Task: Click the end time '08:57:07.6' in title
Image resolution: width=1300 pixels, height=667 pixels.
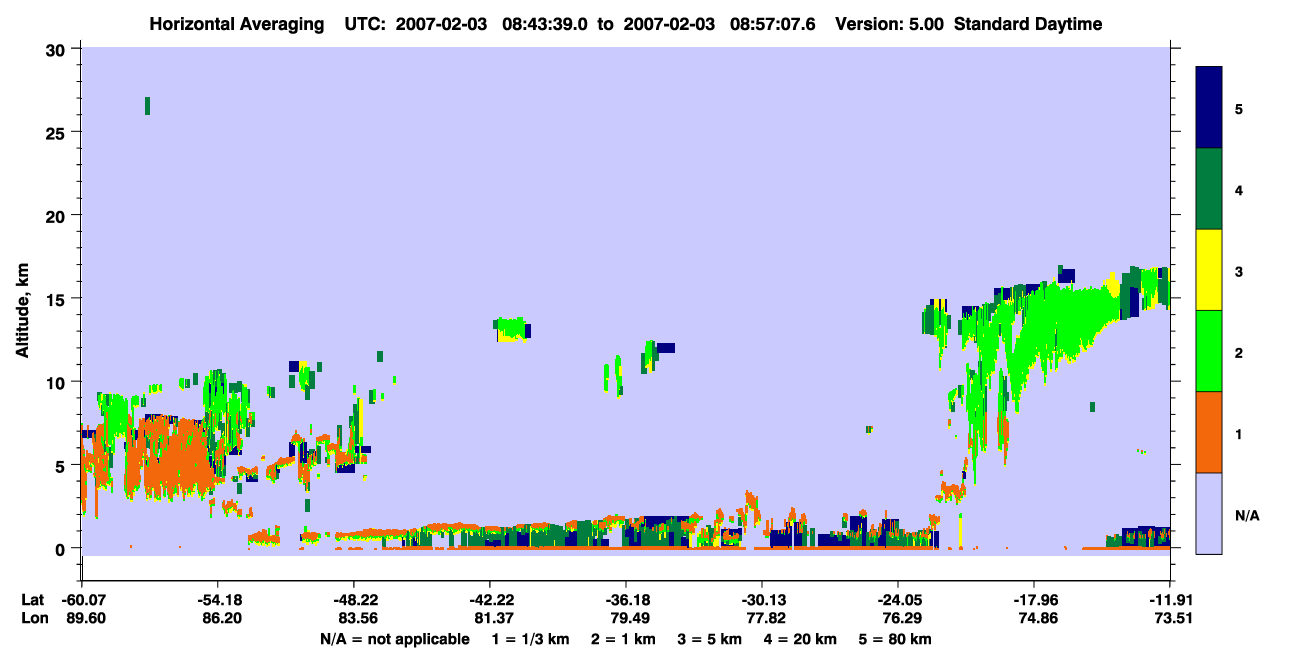Action: (770, 24)
